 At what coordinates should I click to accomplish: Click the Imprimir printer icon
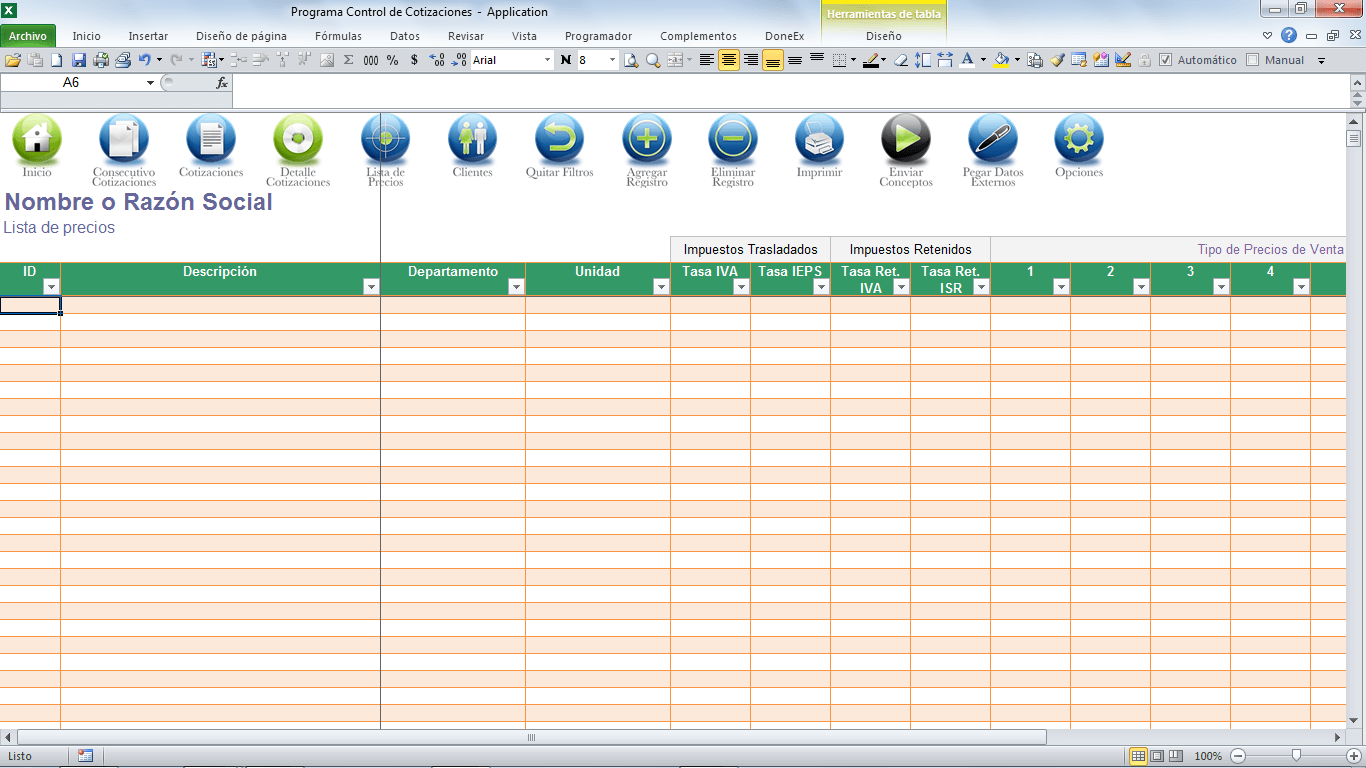[x=819, y=140]
